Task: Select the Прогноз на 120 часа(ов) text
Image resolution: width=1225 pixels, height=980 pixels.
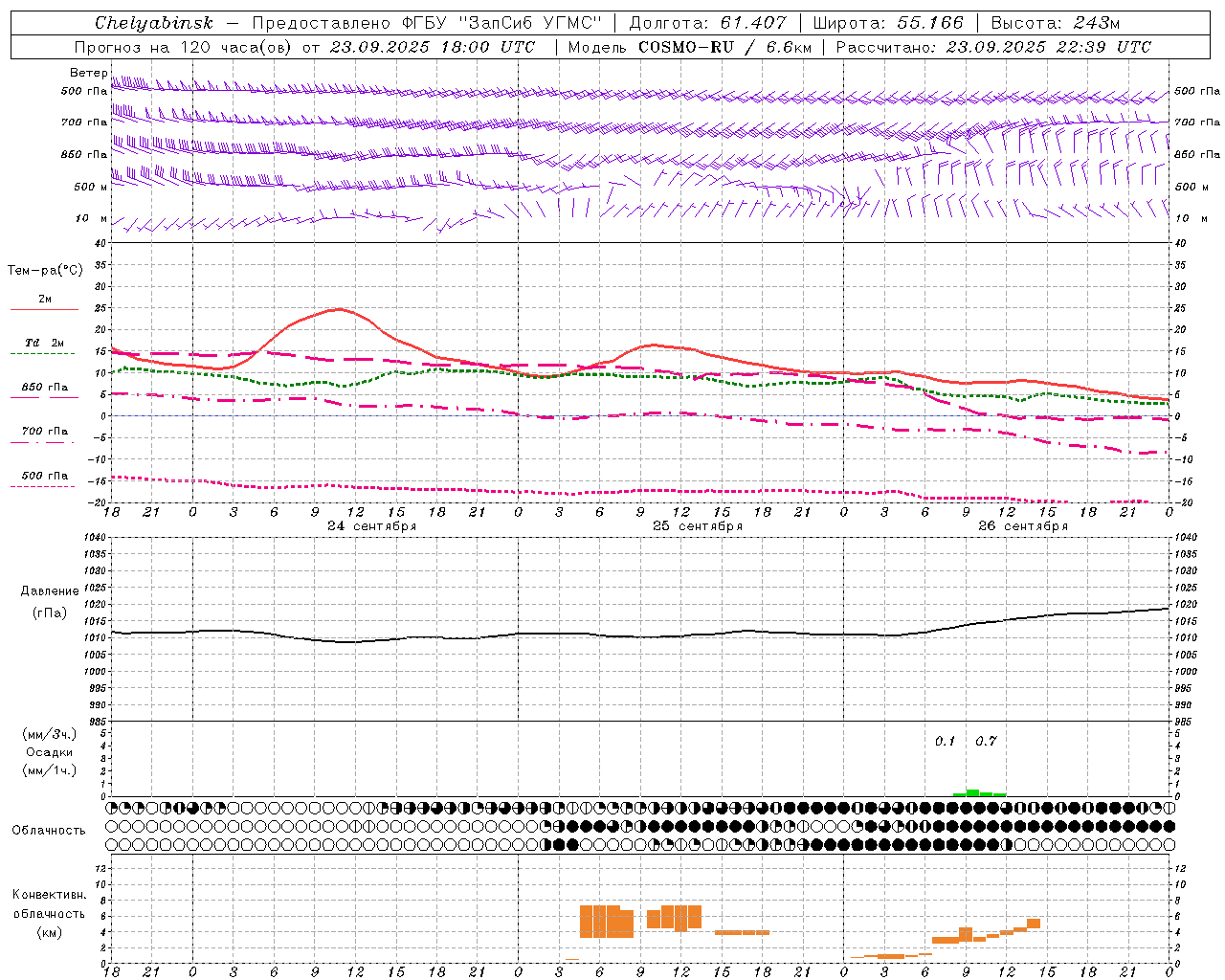Action: click(x=185, y=47)
